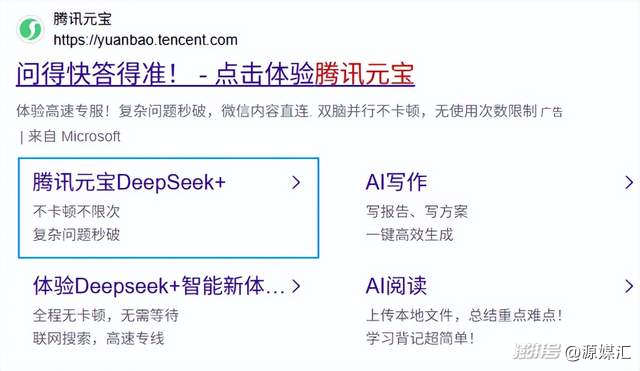
Task: Click the red 腾讯元宝 text in headline
Action: (x=364, y=74)
